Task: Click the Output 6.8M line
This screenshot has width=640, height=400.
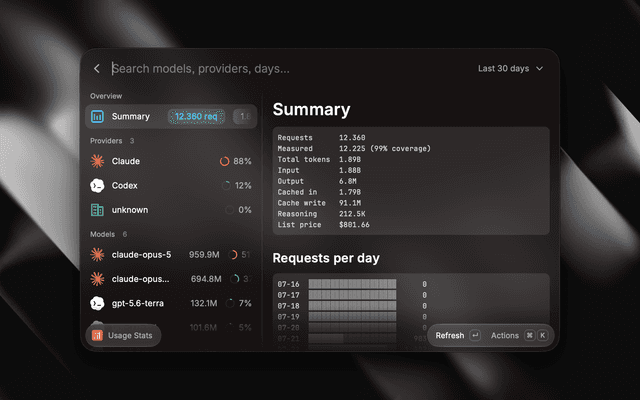Action: (317, 181)
